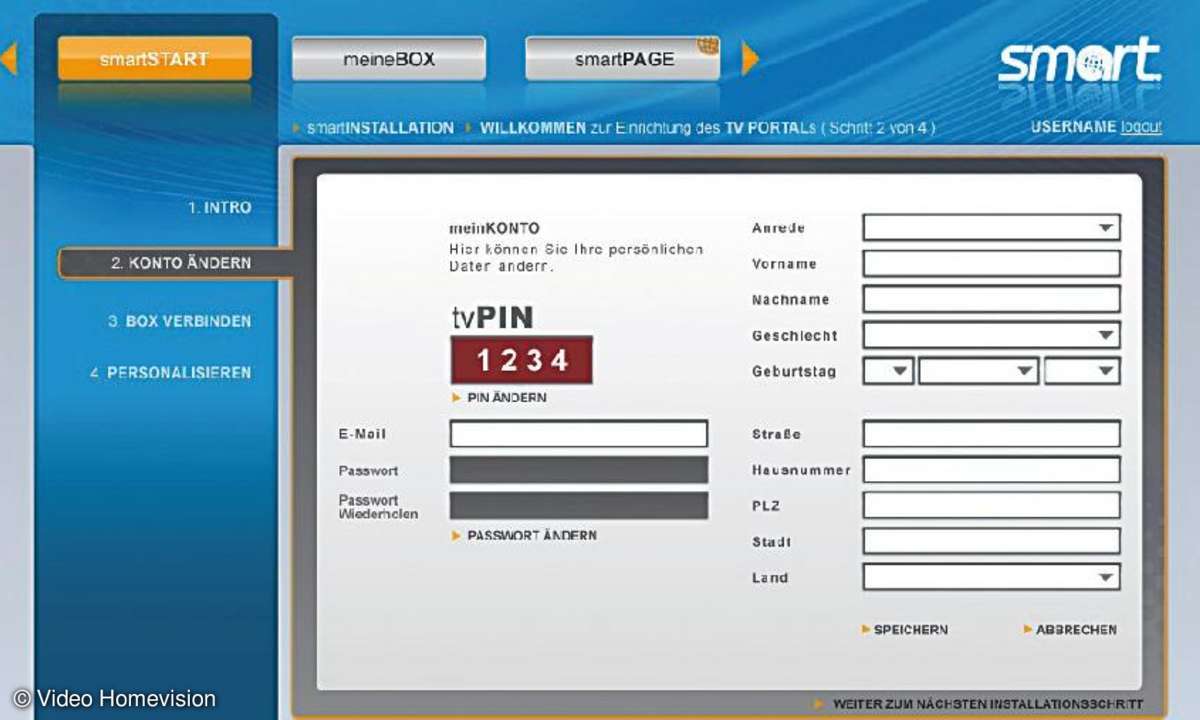Open the Geschlecht dropdown
The width and height of the screenshot is (1200, 720).
(991, 335)
